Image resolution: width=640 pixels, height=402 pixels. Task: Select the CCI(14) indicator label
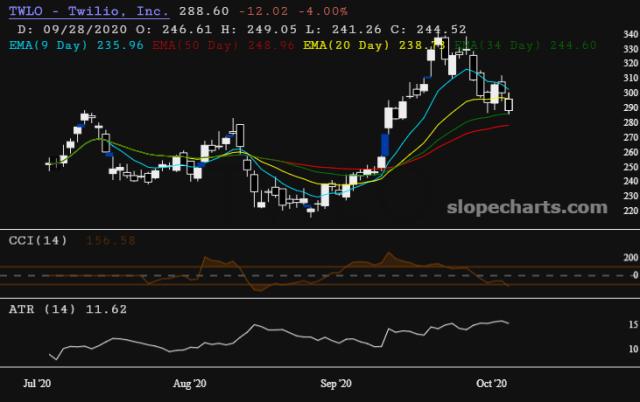(x=31, y=241)
